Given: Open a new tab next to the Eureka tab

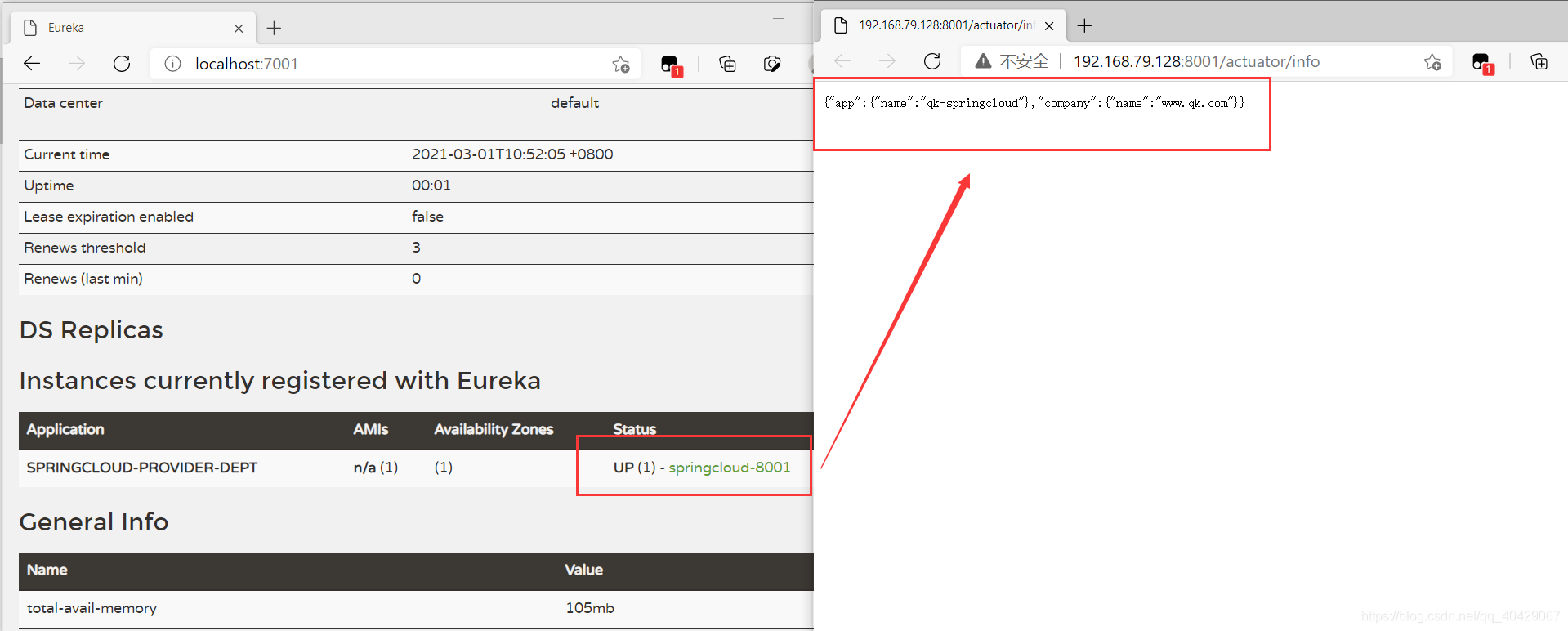Looking at the screenshot, I should 274,28.
